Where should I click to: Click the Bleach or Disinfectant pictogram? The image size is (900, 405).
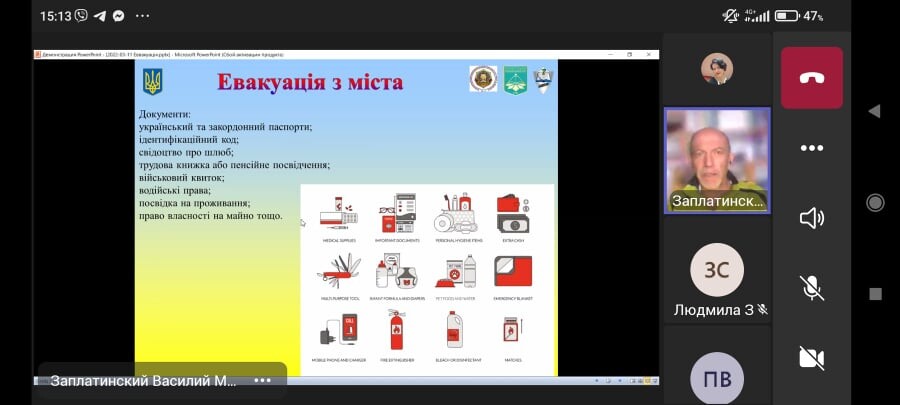click(454, 329)
